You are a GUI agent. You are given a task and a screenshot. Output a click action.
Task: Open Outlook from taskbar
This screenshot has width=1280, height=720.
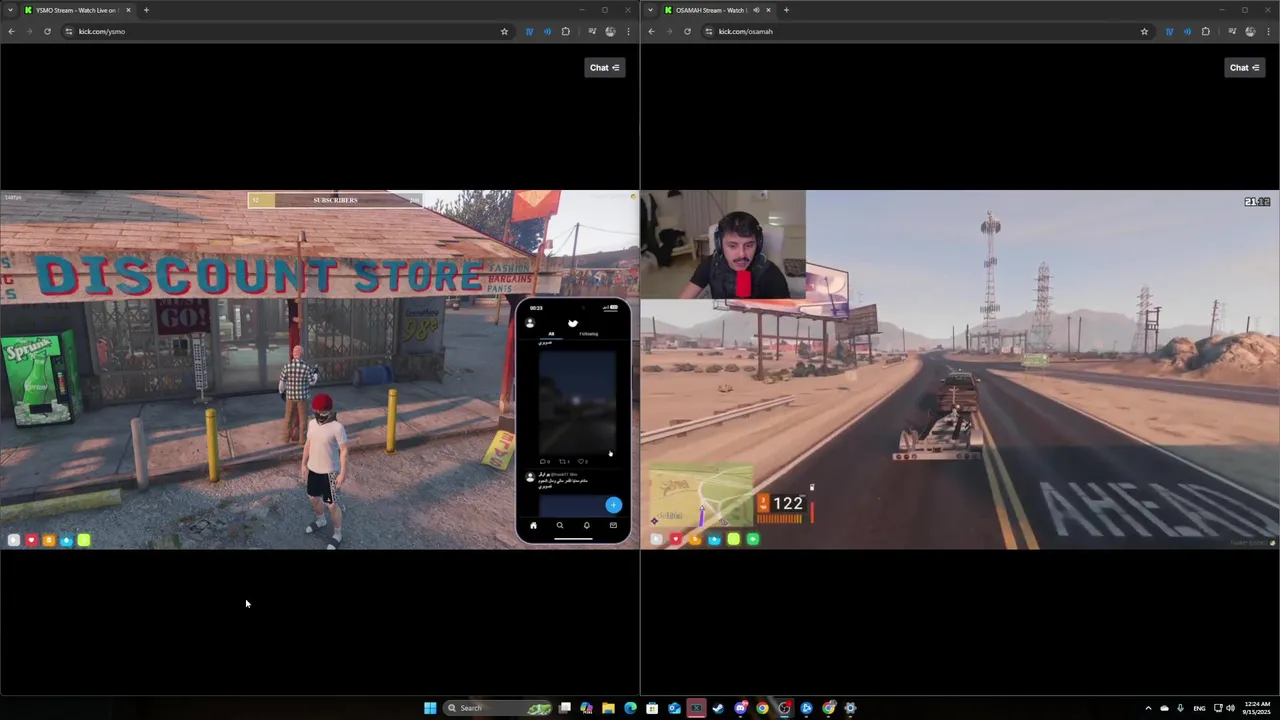(x=674, y=708)
